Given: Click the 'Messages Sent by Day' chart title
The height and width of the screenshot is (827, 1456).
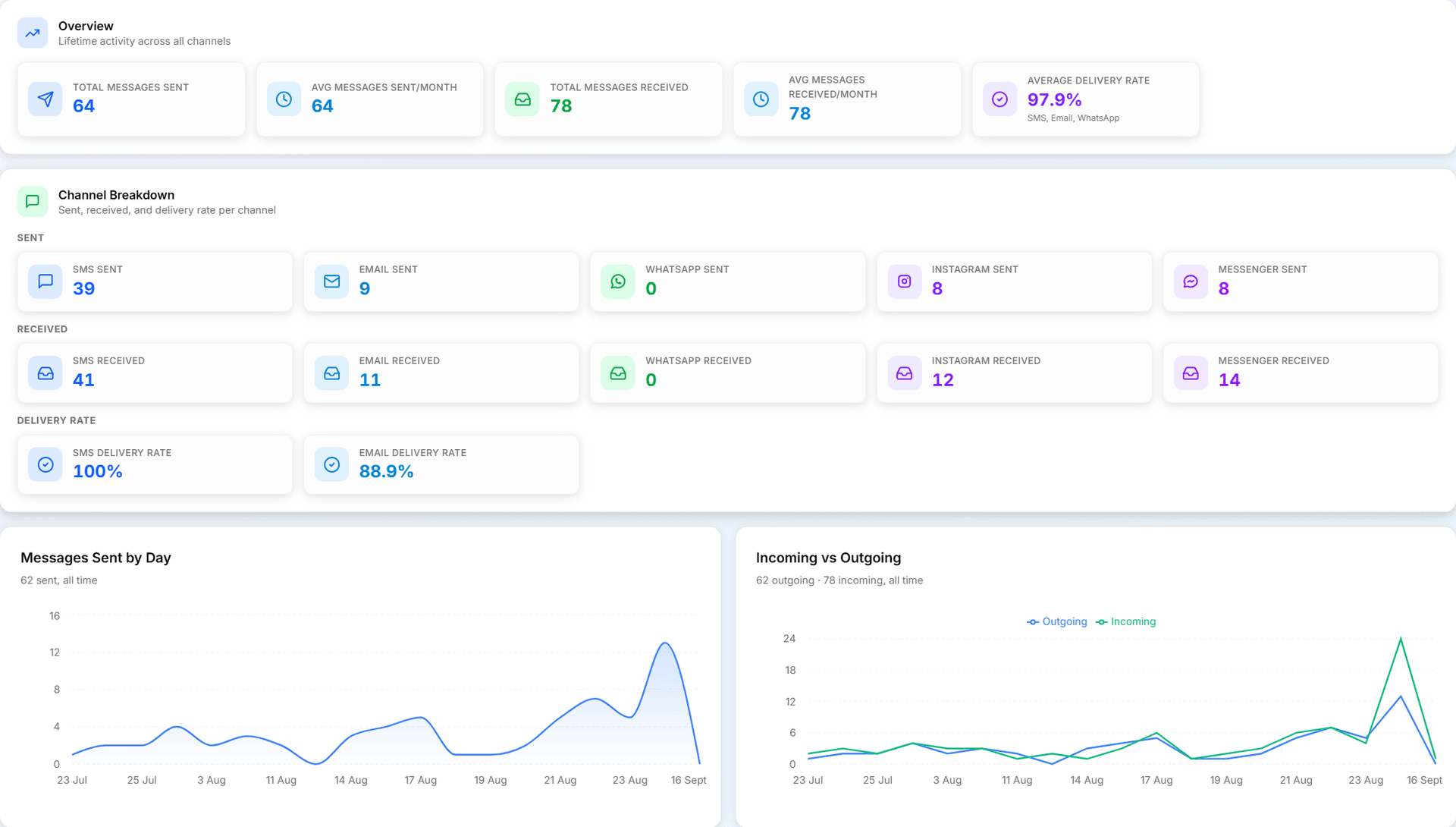Looking at the screenshot, I should click(96, 558).
